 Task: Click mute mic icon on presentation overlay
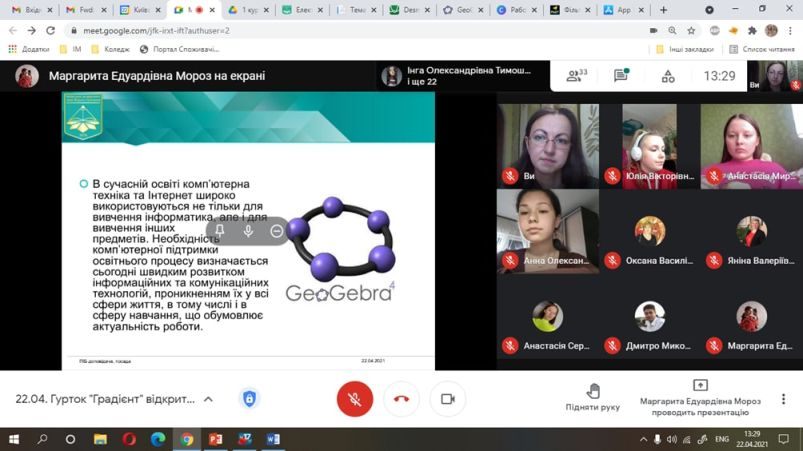click(248, 231)
